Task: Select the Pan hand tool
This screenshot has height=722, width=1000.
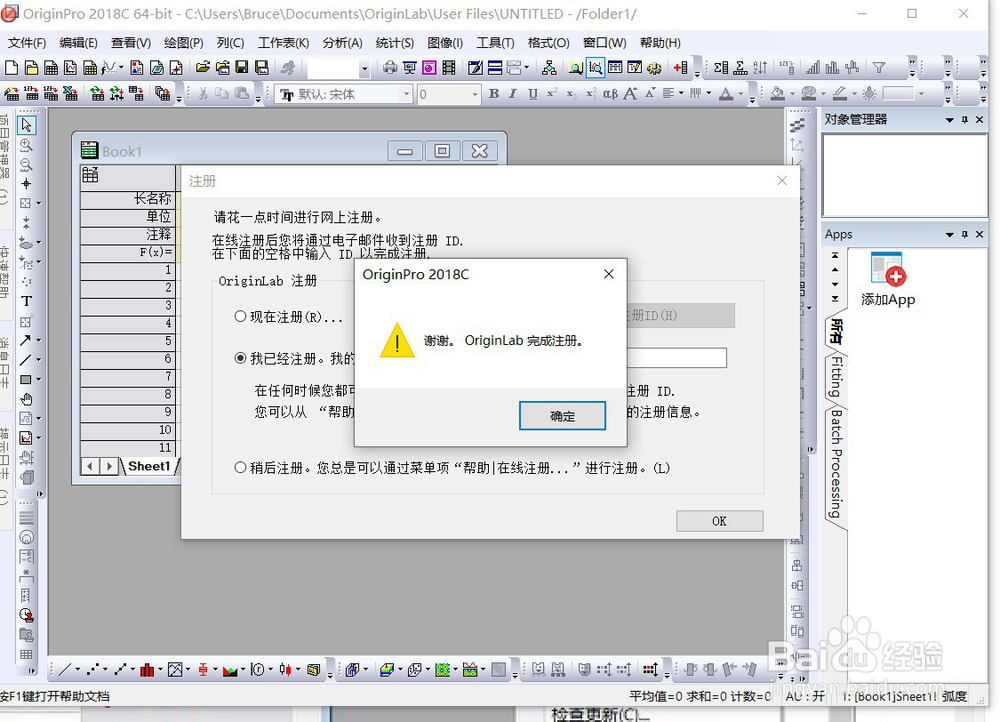Action: tap(26, 399)
